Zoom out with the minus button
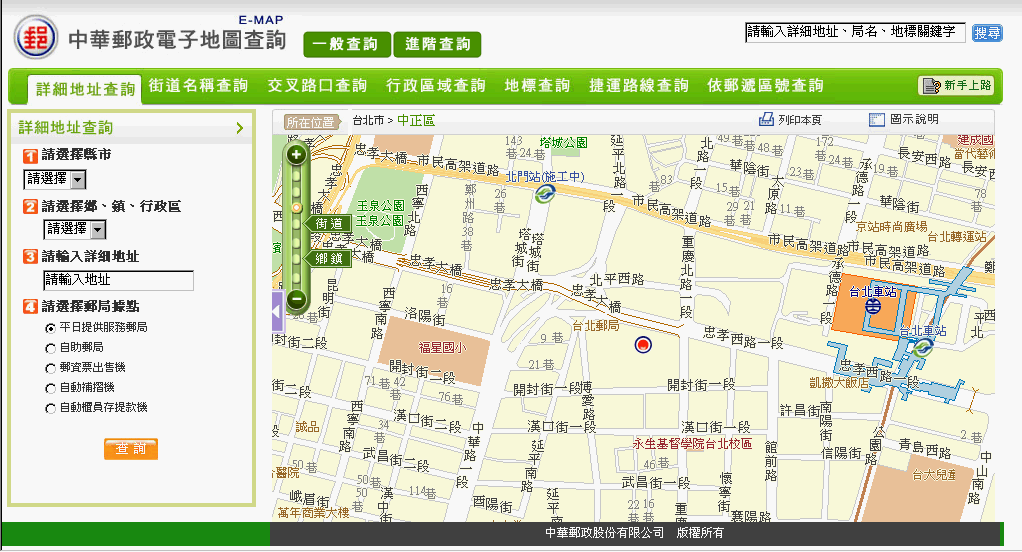Screen dimensions: 1022x552 297,299
